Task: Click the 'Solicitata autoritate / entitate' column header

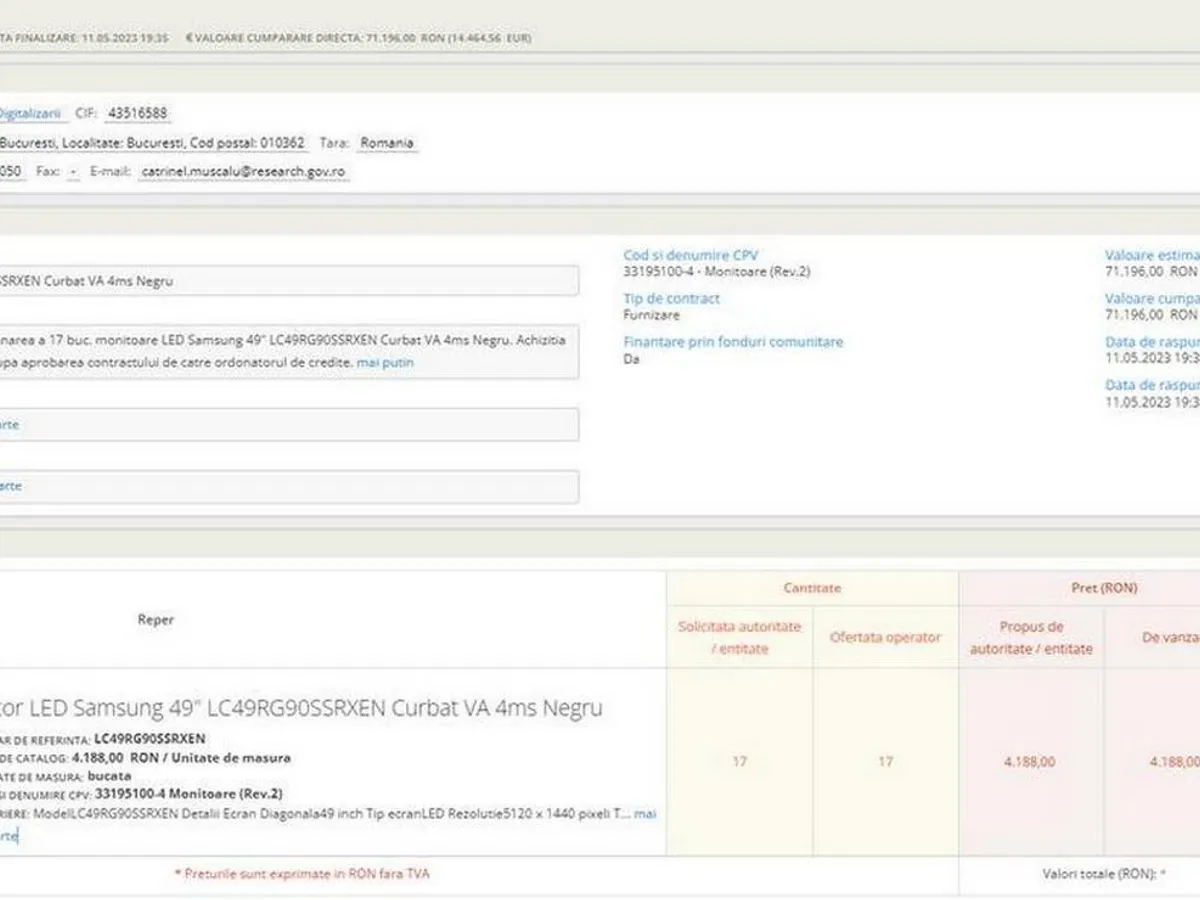Action: pyautogui.click(x=739, y=637)
